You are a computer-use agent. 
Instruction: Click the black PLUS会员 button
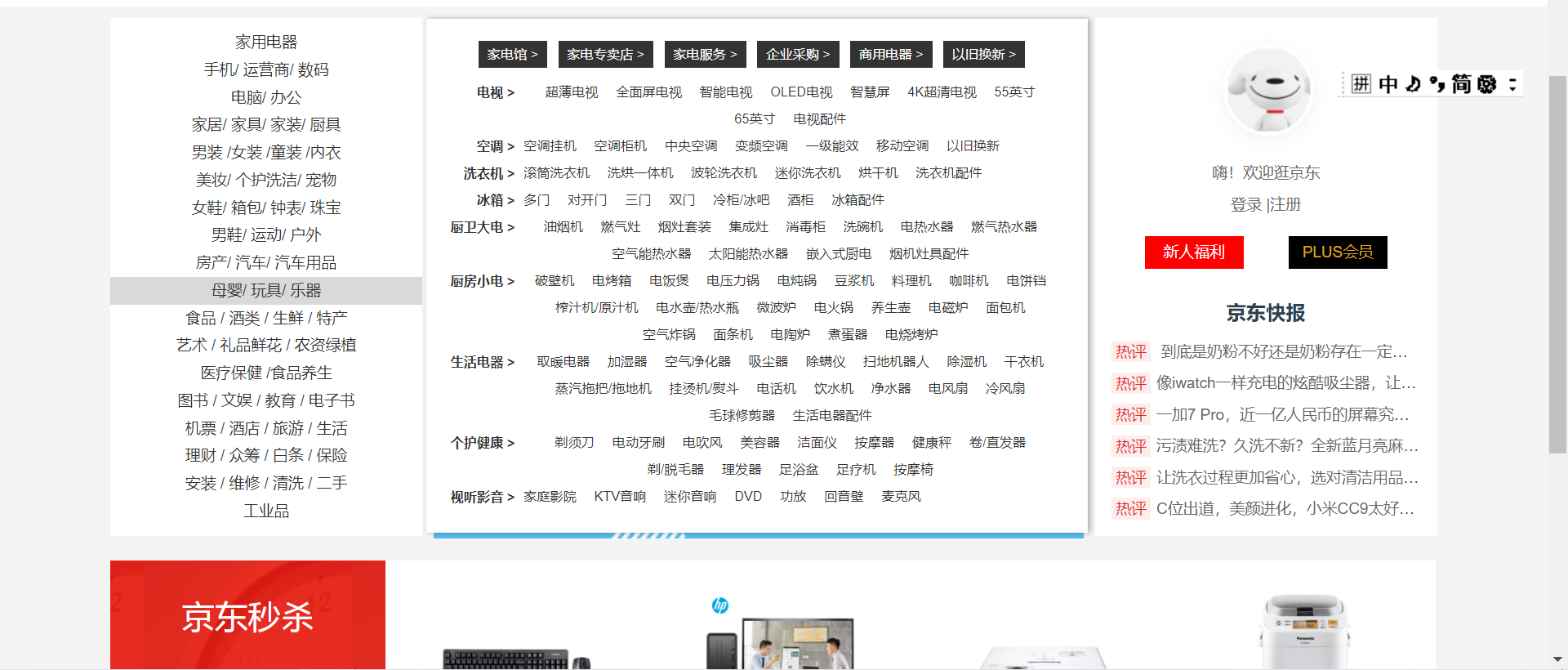pyautogui.click(x=1338, y=252)
